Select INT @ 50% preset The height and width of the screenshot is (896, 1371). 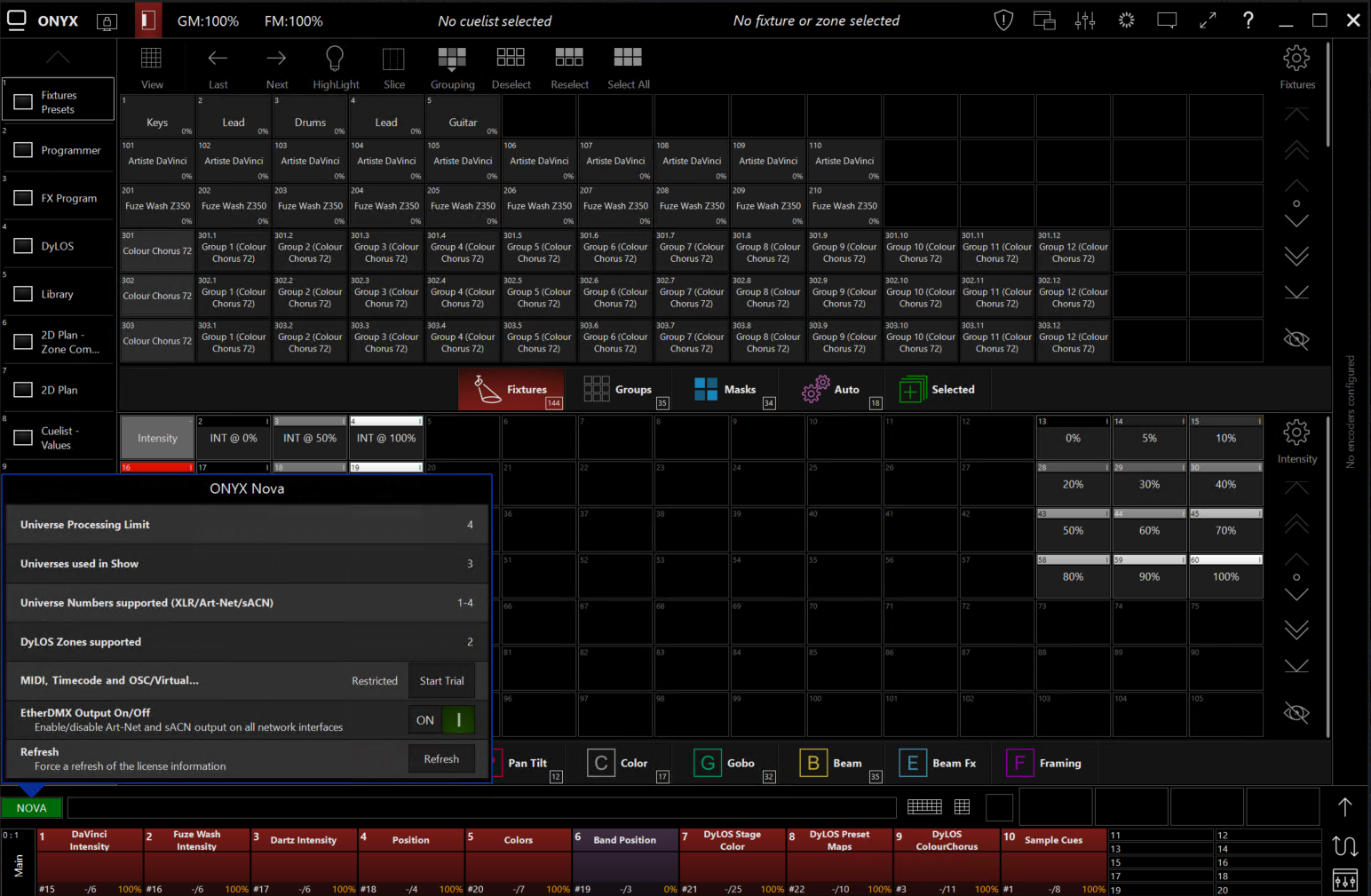click(310, 438)
